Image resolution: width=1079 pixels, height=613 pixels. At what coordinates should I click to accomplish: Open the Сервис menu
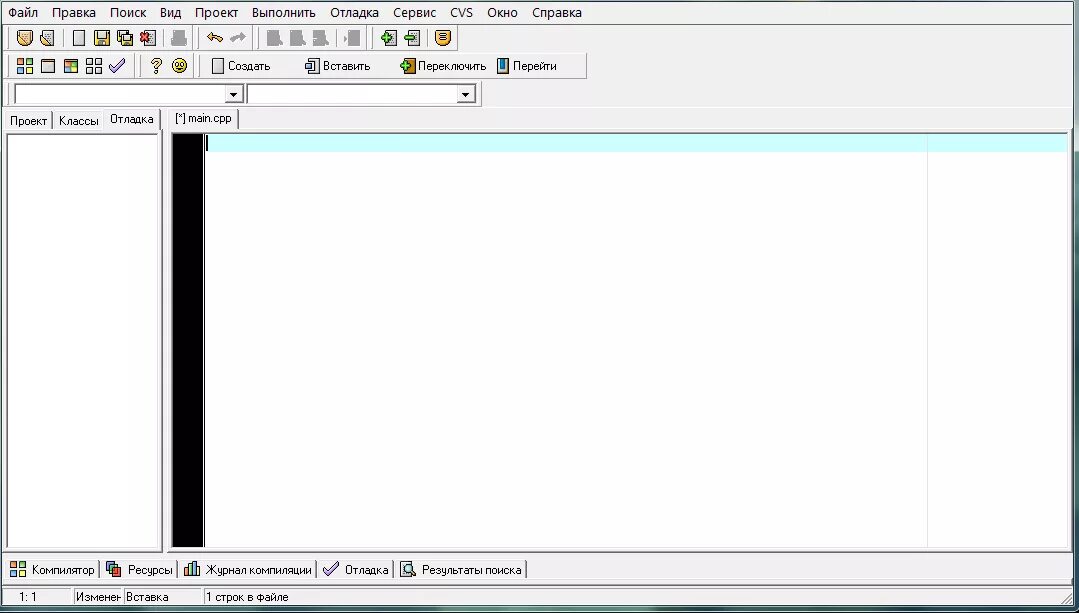tap(414, 12)
